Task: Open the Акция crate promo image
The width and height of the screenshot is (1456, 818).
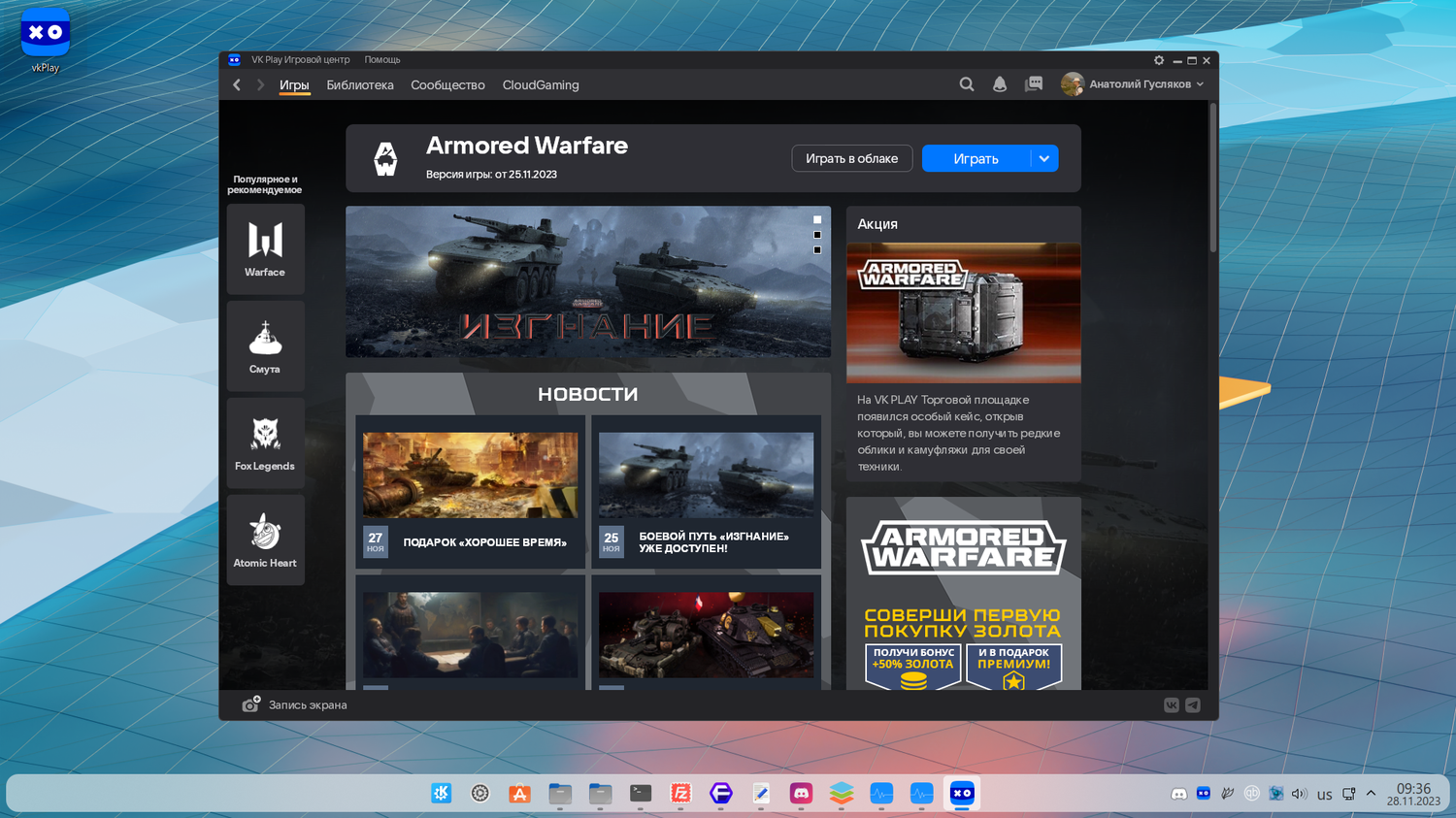Action: click(964, 312)
